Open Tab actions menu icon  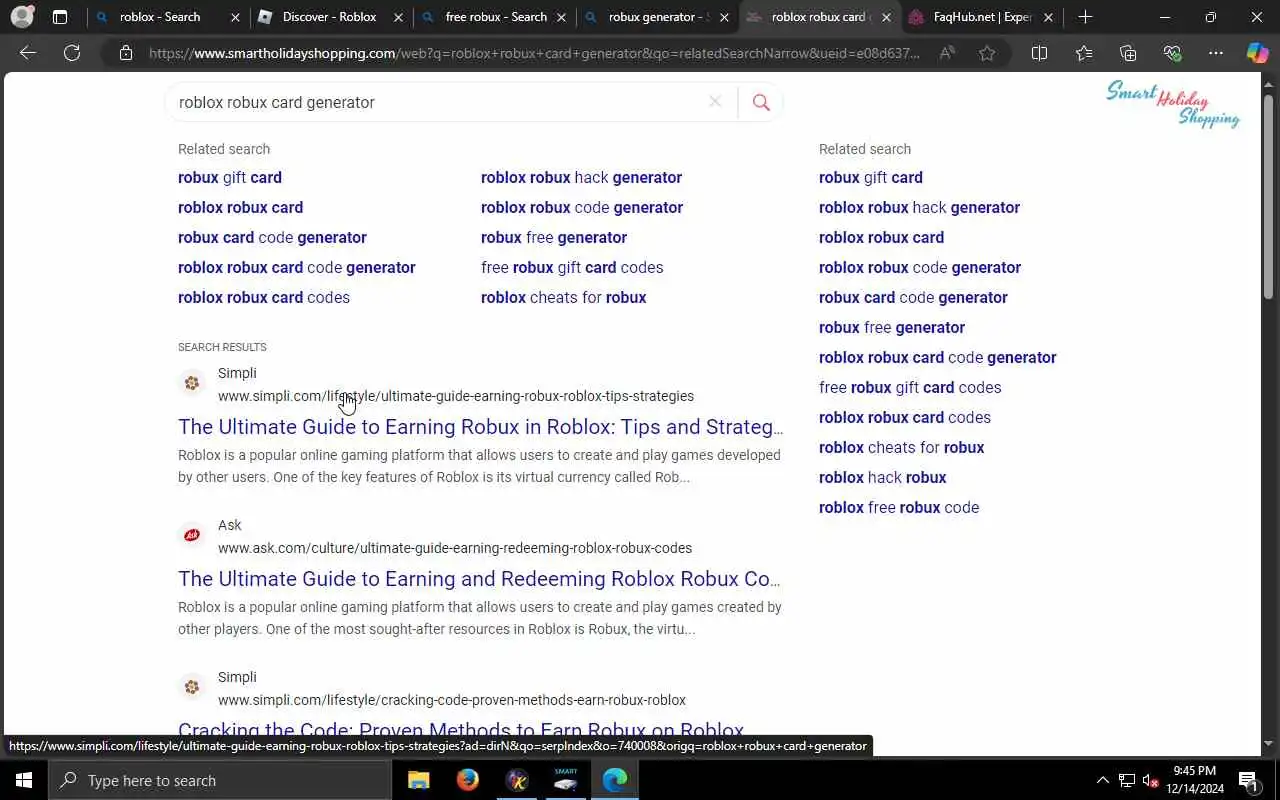click(x=60, y=17)
